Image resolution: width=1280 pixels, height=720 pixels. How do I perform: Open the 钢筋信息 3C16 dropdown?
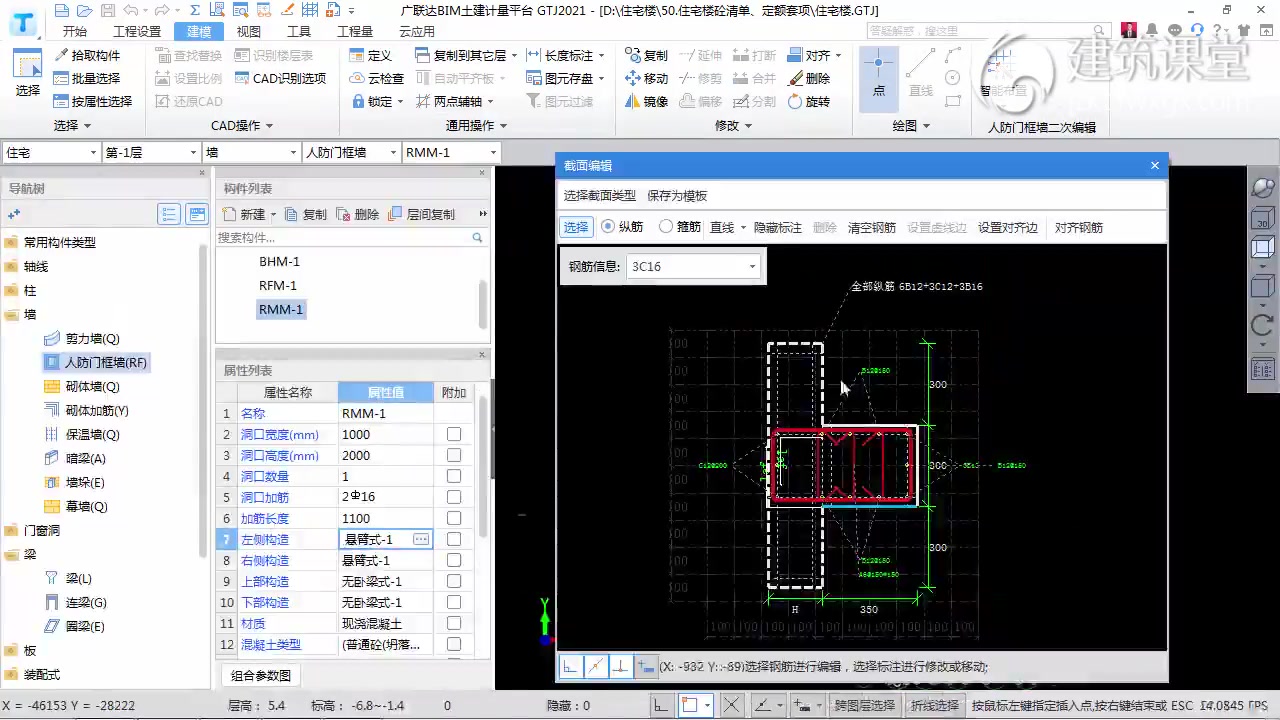[752, 266]
